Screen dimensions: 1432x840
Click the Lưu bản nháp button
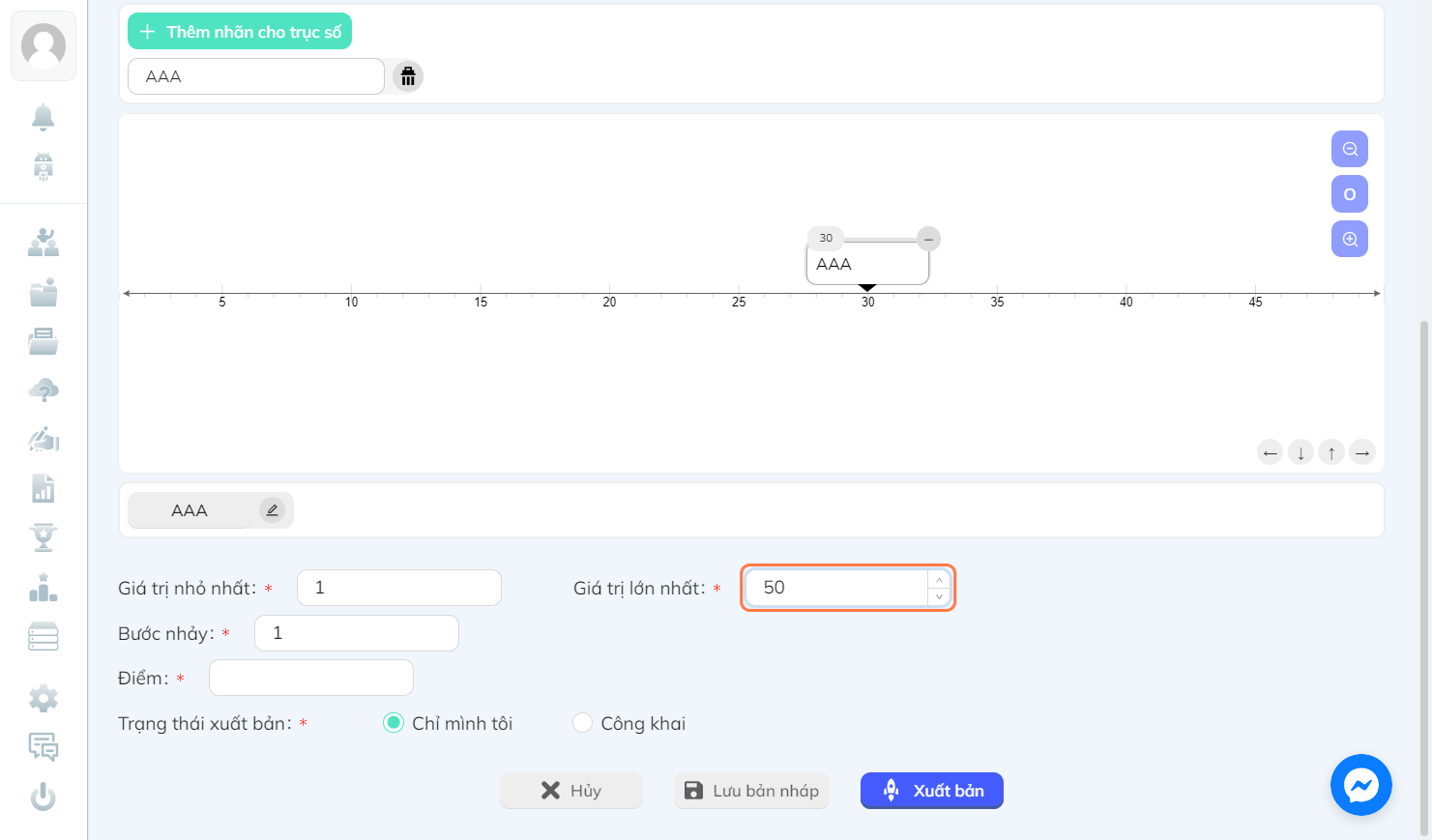point(751,791)
